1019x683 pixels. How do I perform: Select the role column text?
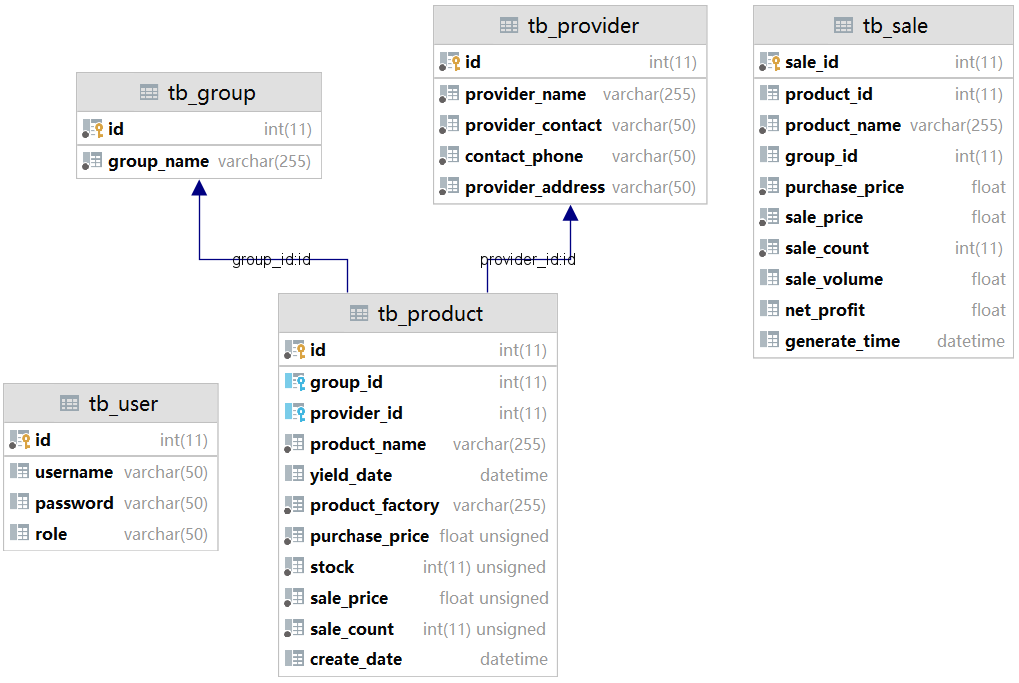pyautogui.click(x=51, y=534)
